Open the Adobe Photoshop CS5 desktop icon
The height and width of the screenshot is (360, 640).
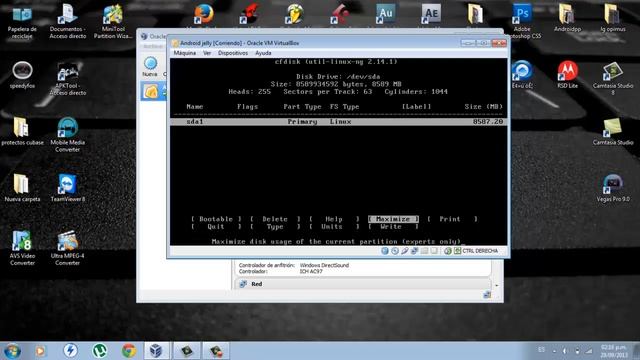tap(522, 22)
